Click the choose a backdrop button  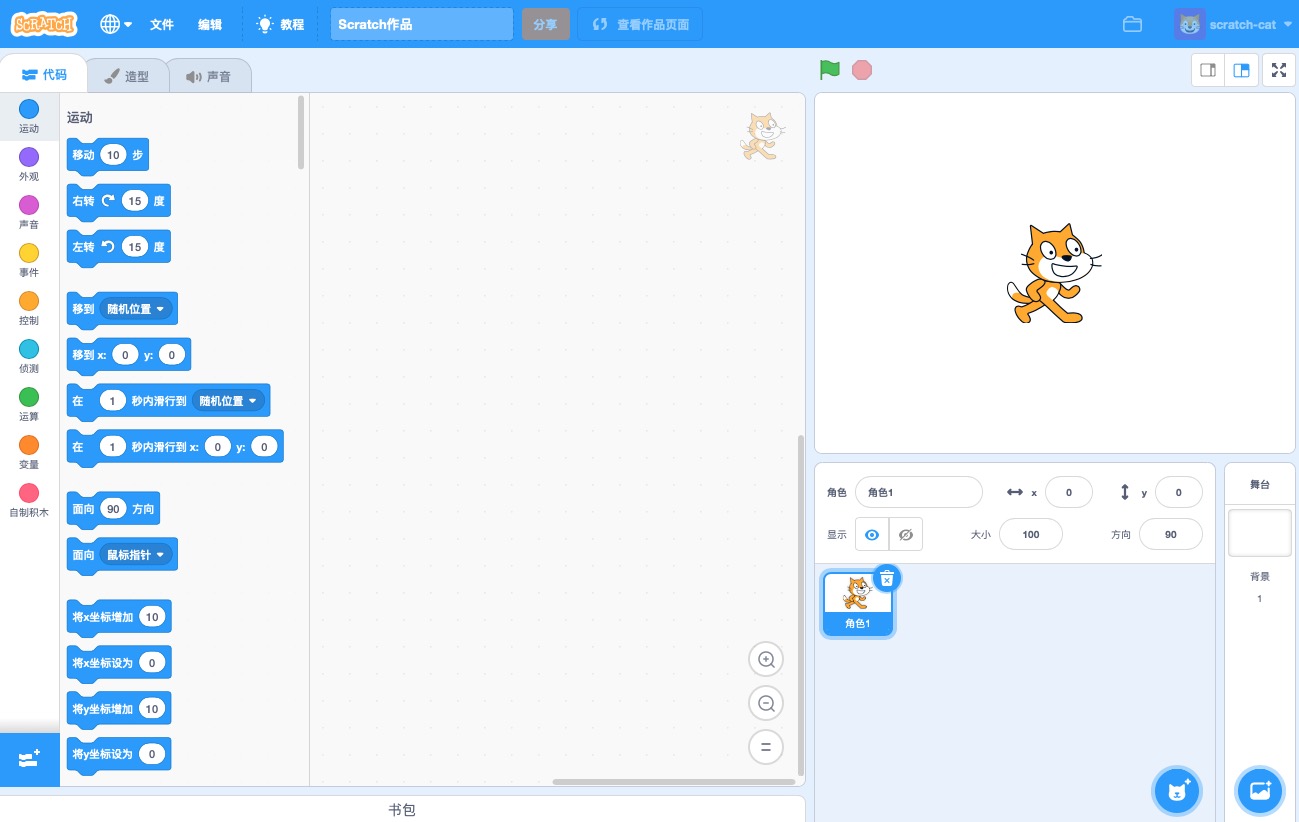tap(1259, 791)
